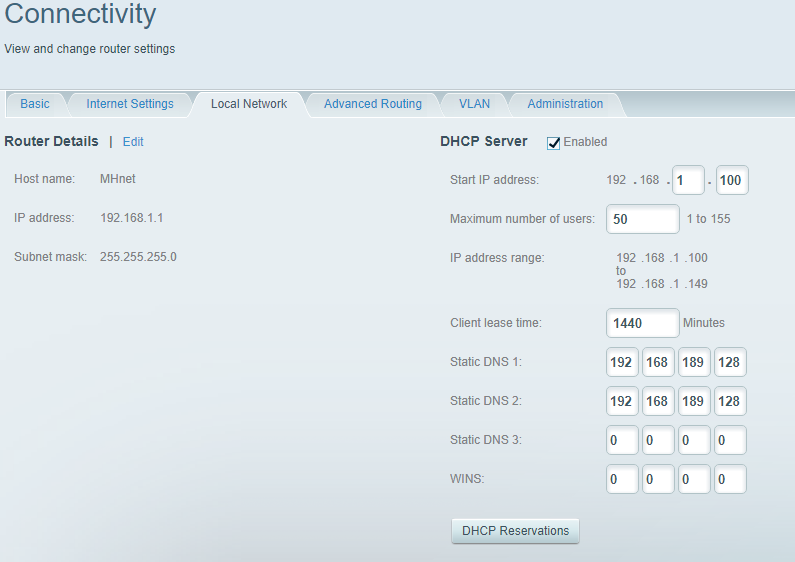This screenshot has width=795, height=562.
Task: Click the Start IP address last octet field
Action: (732, 180)
